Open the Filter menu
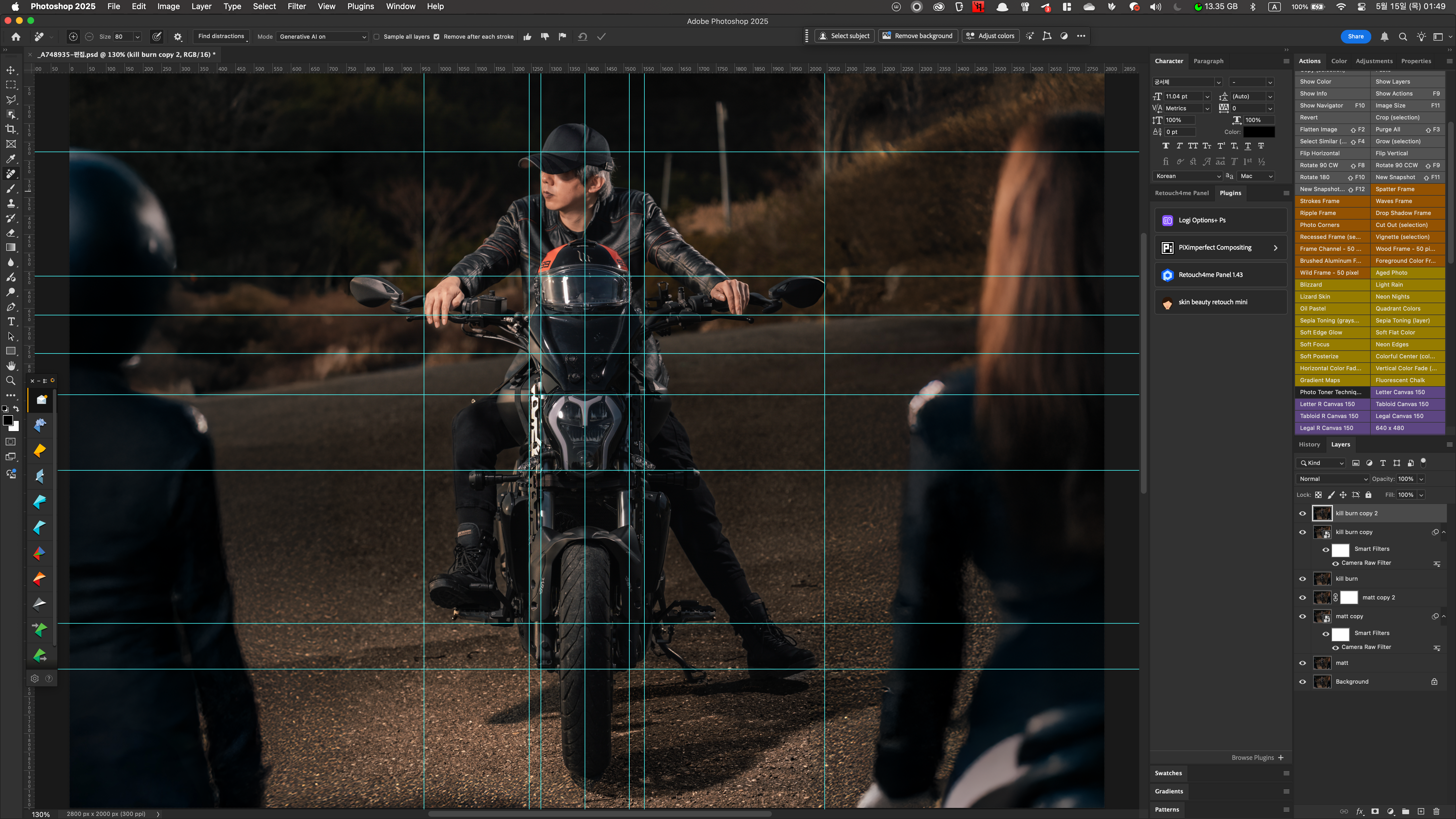Viewport: 1456px width, 819px height. click(296, 6)
